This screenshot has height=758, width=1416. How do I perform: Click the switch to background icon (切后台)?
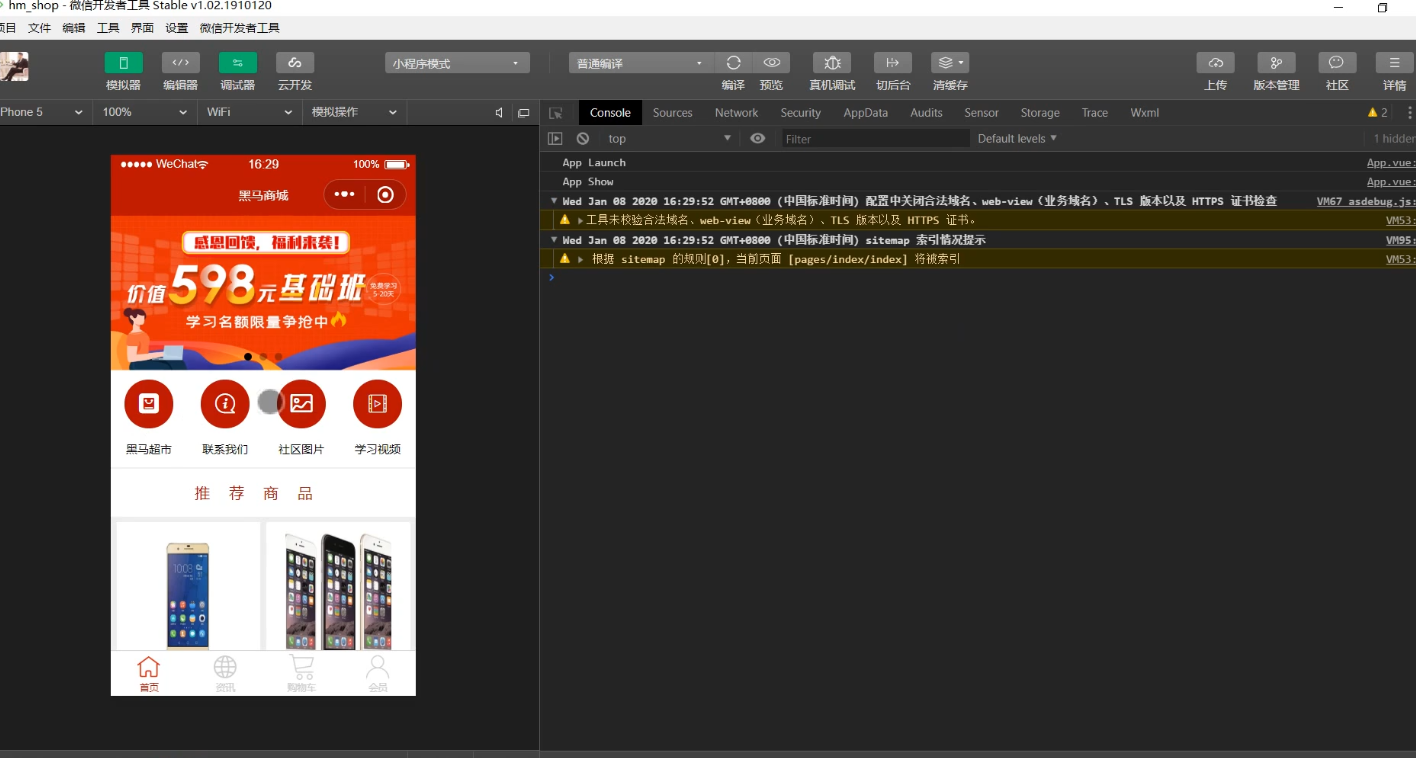[x=893, y=63]
